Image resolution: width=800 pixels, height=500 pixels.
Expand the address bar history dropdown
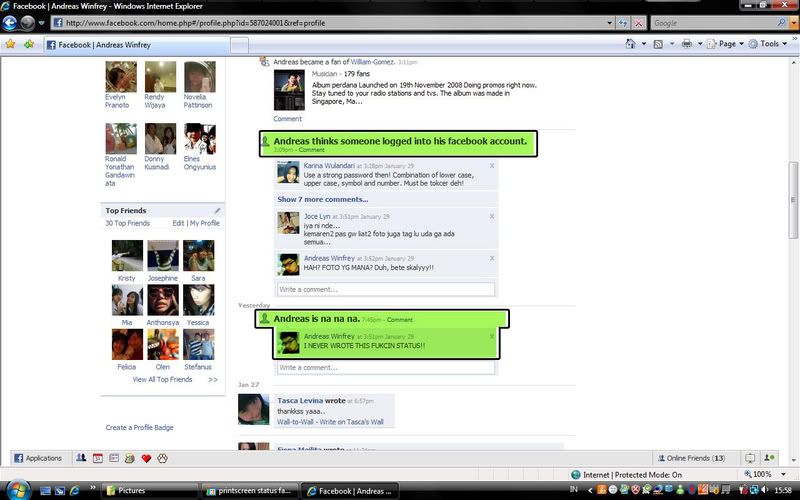(610, 23)
